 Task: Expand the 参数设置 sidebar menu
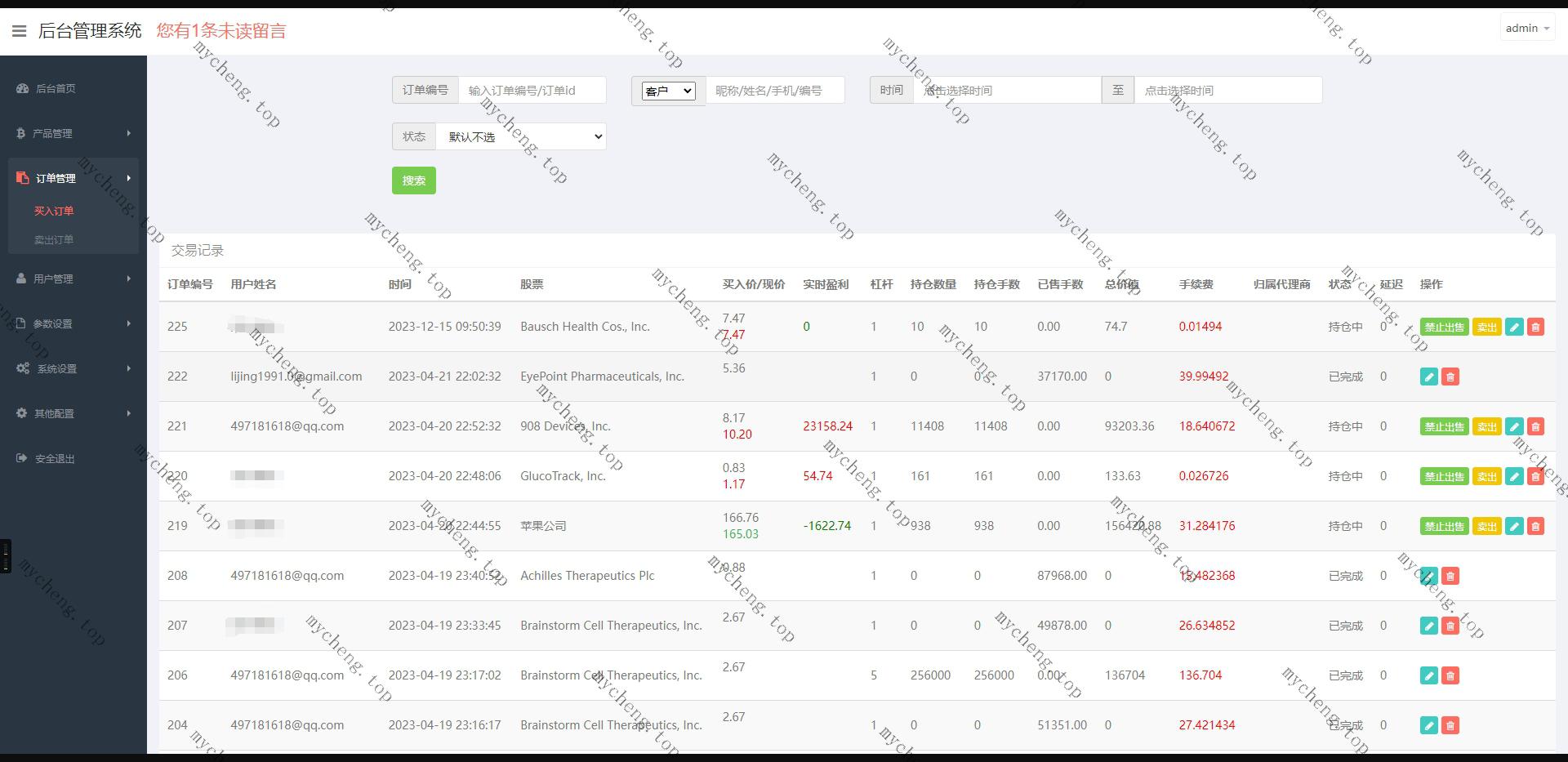pos(73,323)
